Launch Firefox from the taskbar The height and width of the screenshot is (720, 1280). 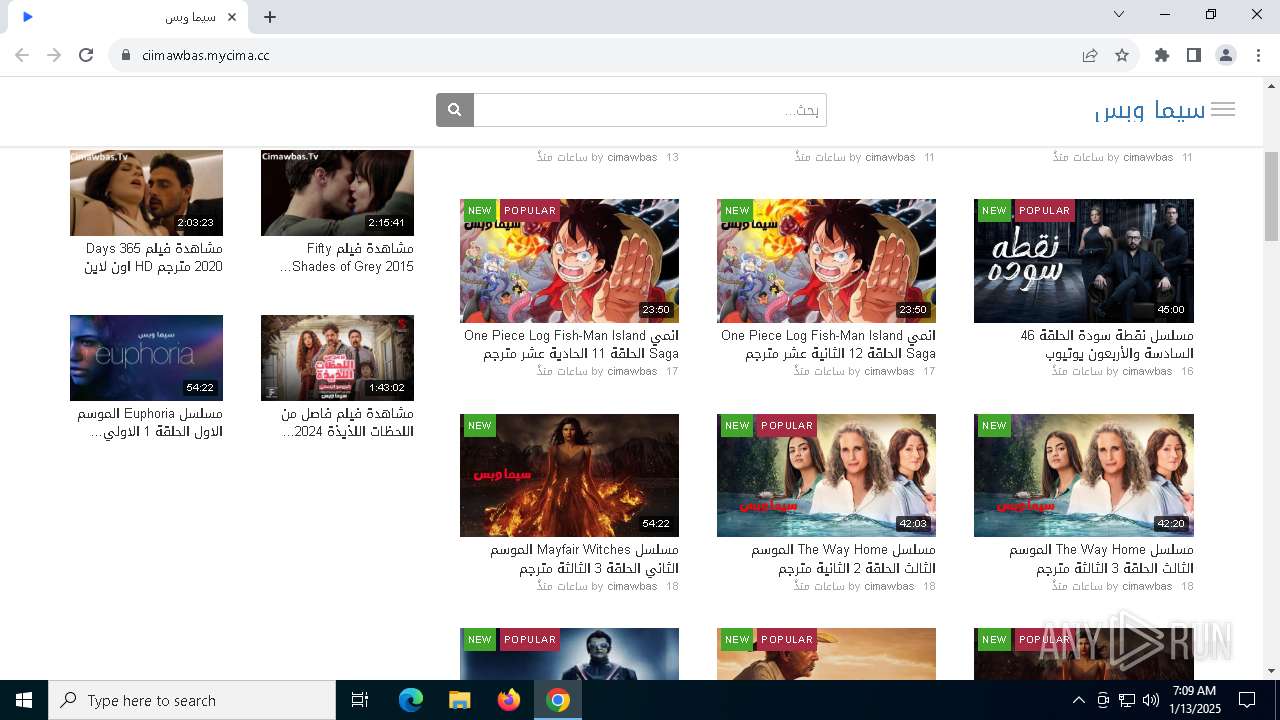coord(509,700)
